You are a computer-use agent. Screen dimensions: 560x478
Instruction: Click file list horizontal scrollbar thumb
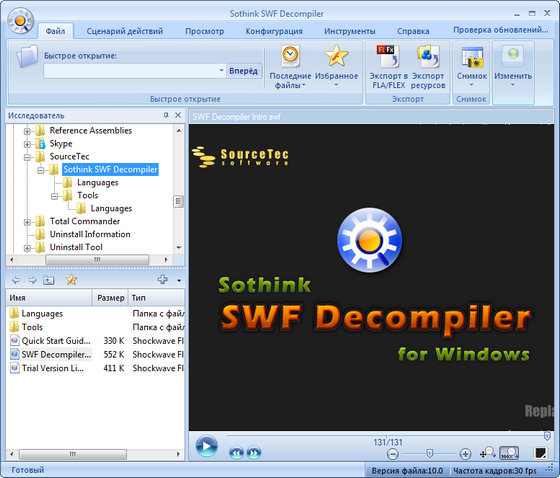coord(73,454)
